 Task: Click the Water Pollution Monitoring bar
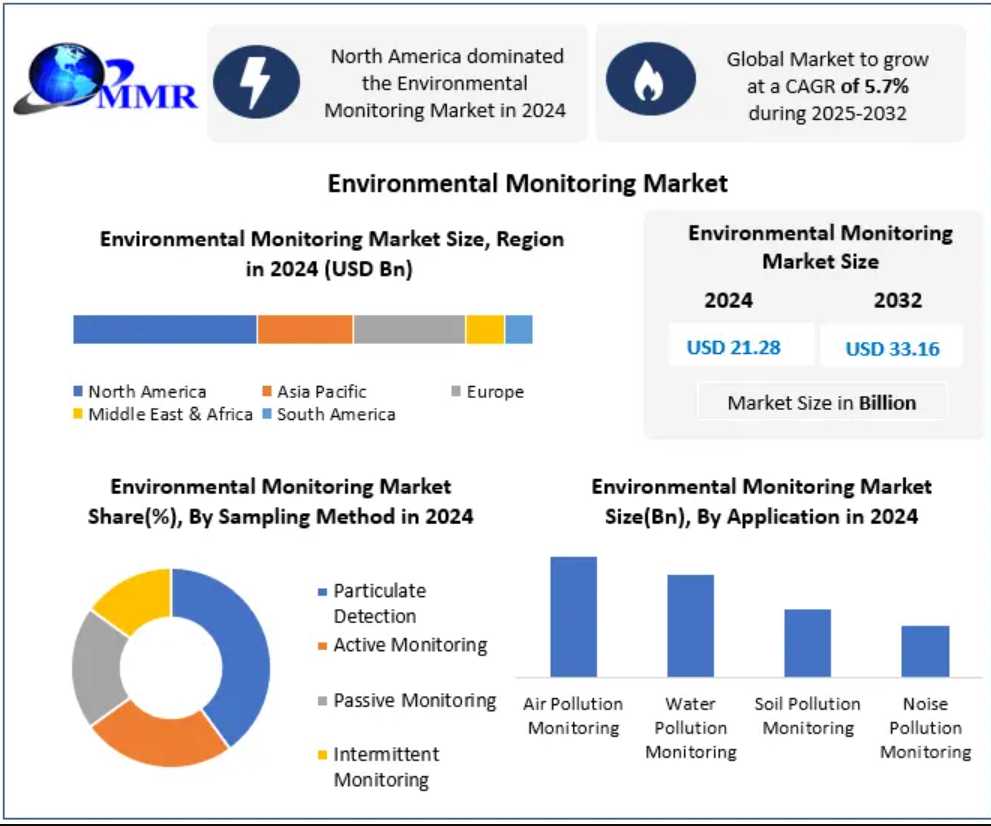[x=690, y=626]
